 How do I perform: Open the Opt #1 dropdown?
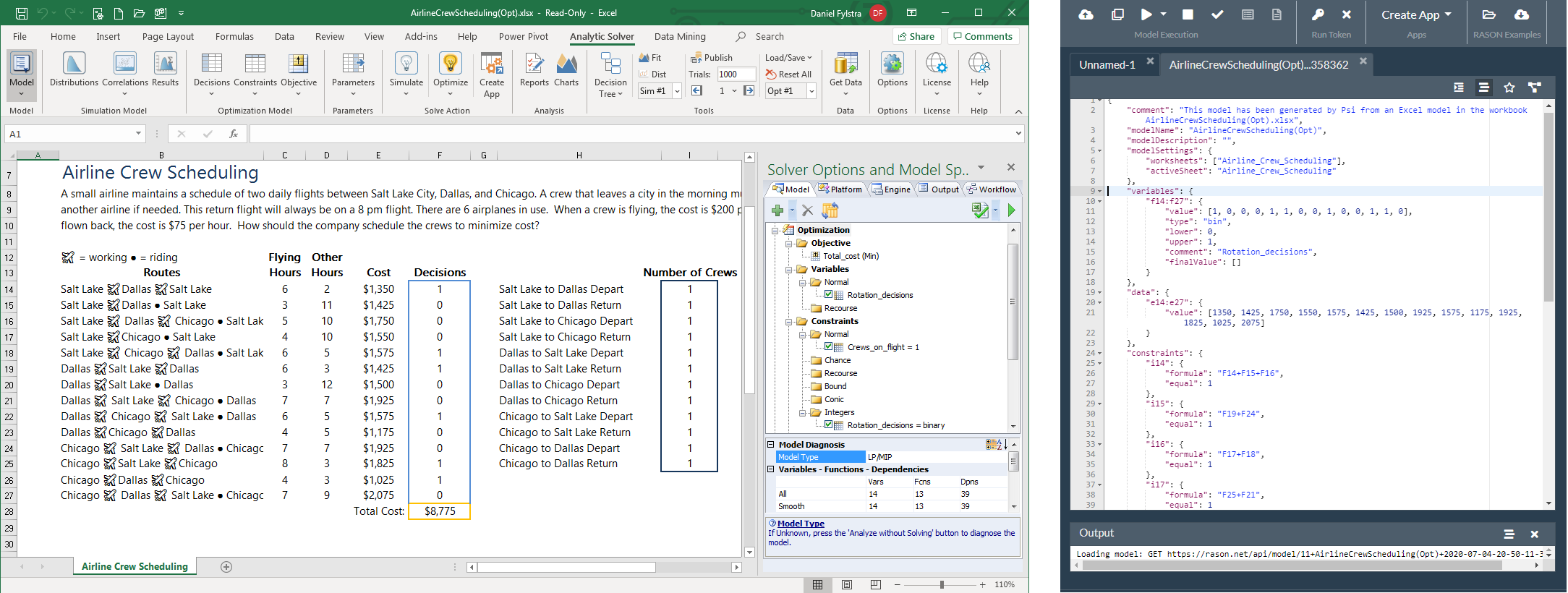click(x=811, y=90)
